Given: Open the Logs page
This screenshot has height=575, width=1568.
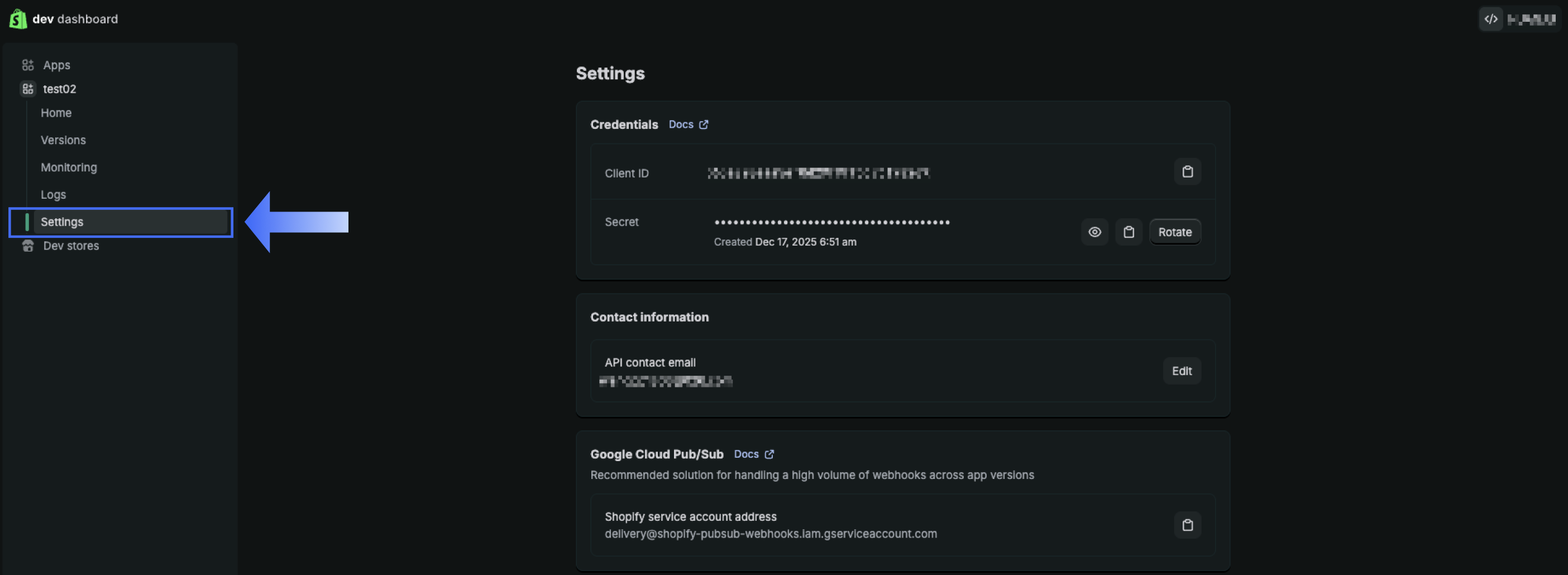Looking at the screenshot, I should click(54, 195).
